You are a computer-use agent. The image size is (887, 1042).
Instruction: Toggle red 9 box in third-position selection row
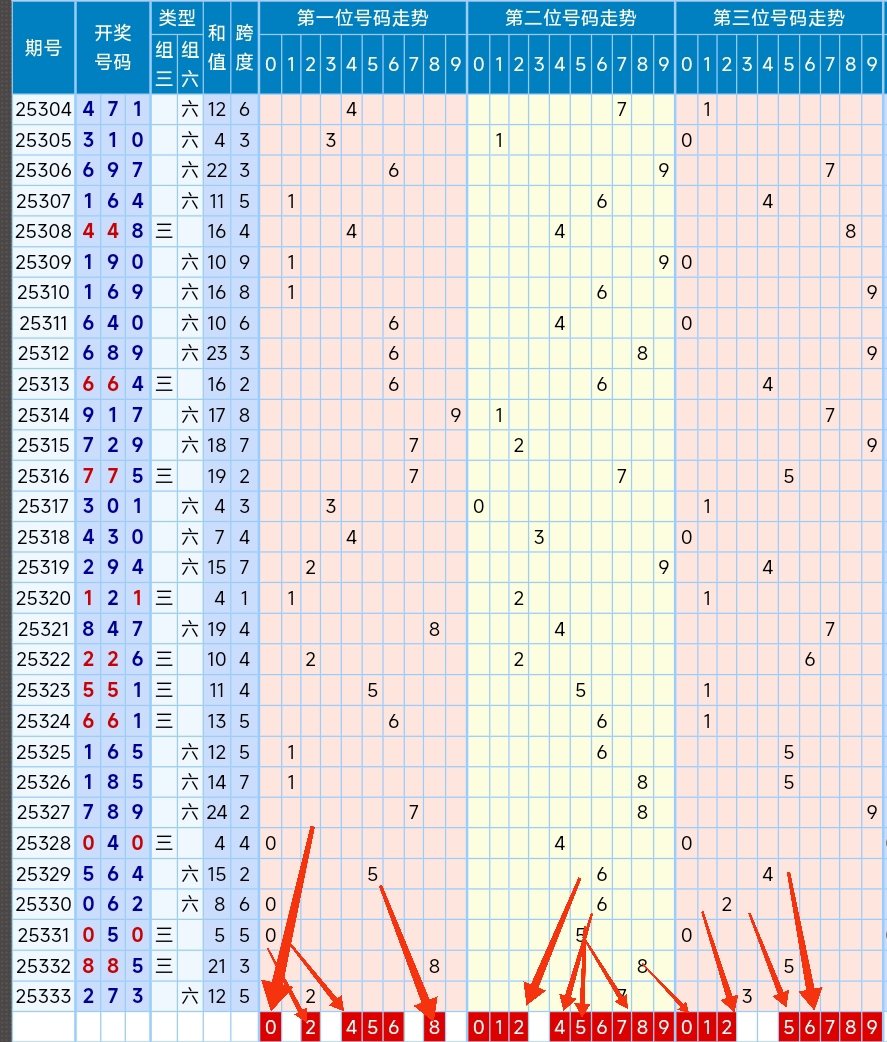coord(872,1027)
